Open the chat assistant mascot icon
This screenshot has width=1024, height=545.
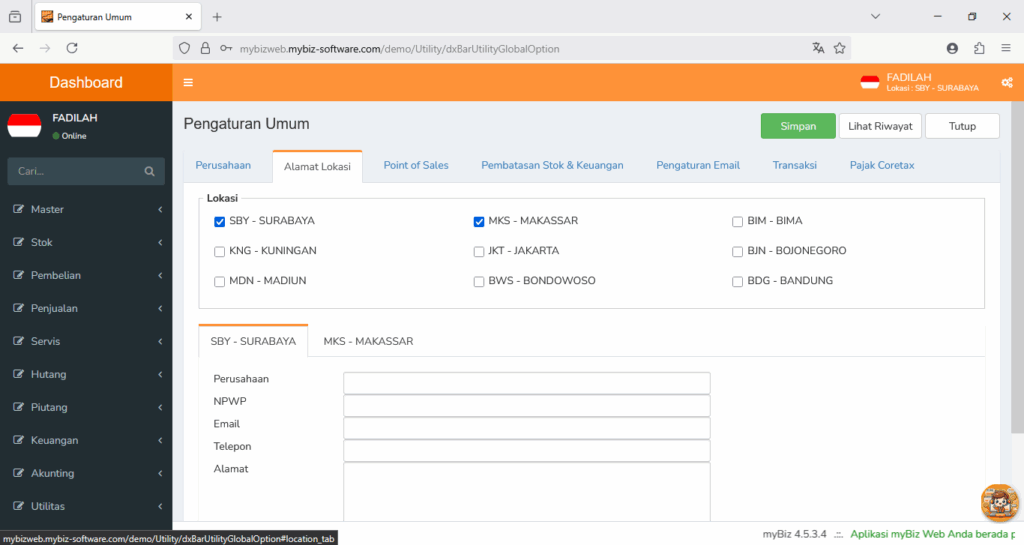pyautogui.click(x=999, y=503)
